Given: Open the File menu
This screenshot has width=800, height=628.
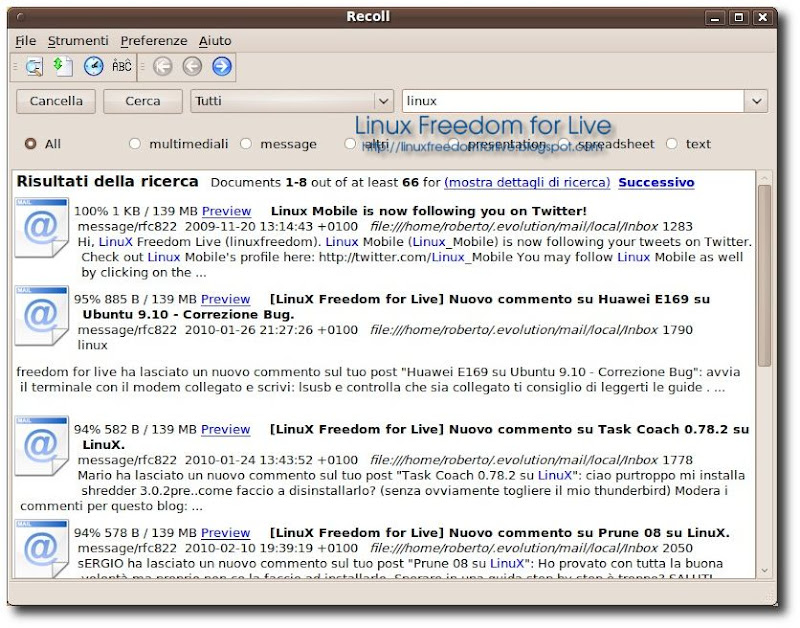Looking at the screenshot, I should [x=26, y=41].
